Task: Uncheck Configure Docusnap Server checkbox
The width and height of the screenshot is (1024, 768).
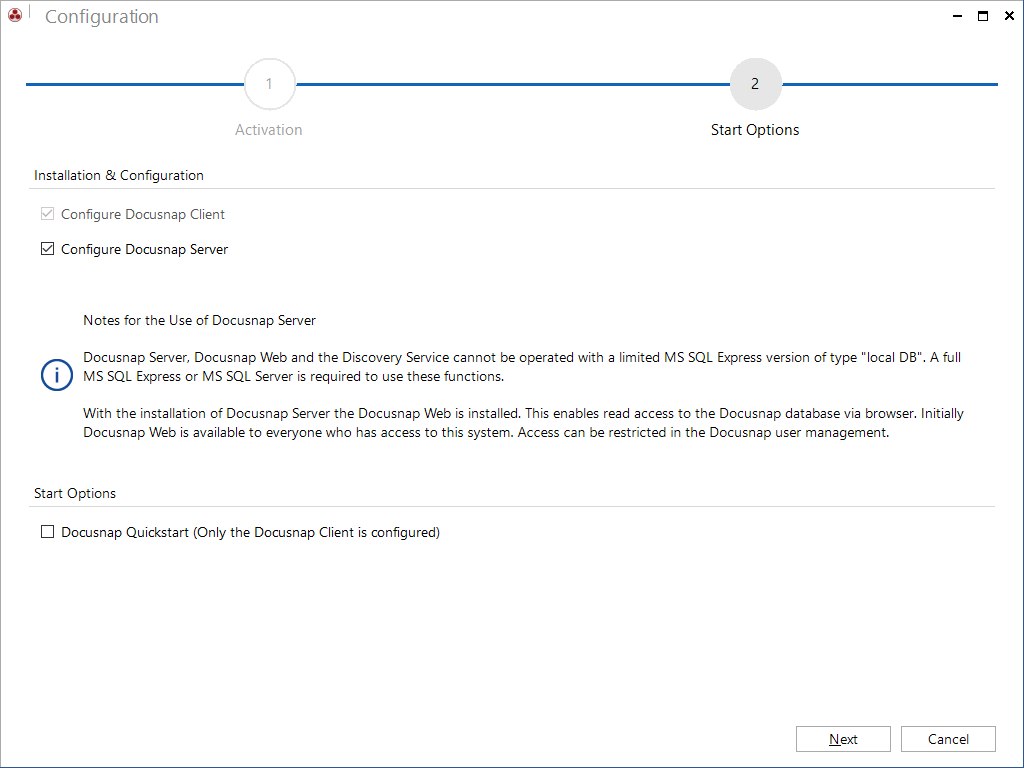Action: tap(47, 249)
